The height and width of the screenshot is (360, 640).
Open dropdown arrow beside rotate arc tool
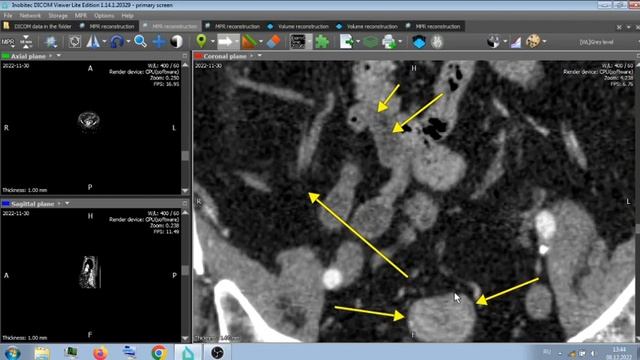pos(128,42)
